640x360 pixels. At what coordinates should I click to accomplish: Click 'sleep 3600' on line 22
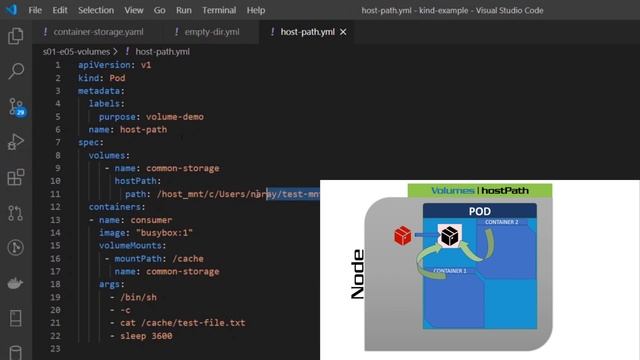[x=146, y=336]
